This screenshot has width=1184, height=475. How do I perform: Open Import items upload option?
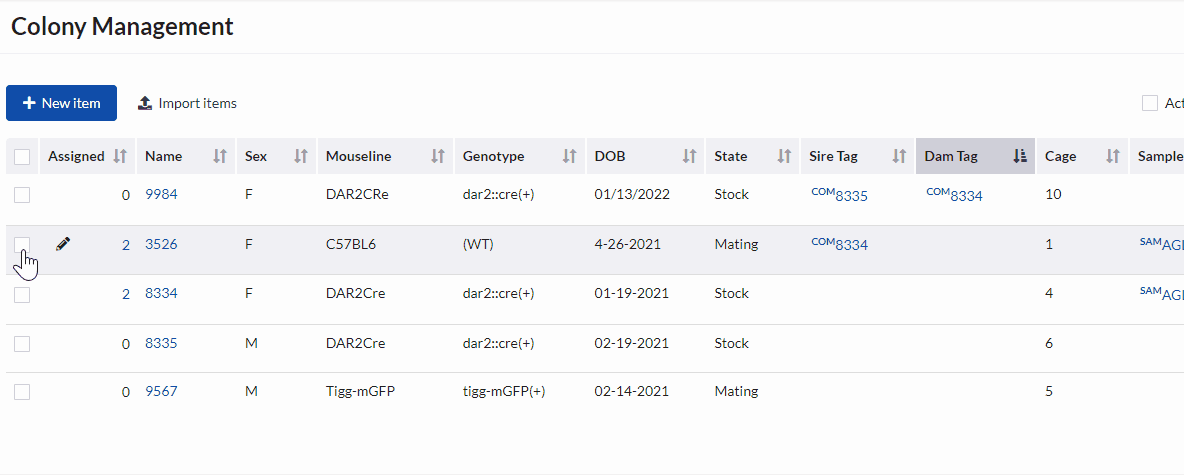[187, 103]
